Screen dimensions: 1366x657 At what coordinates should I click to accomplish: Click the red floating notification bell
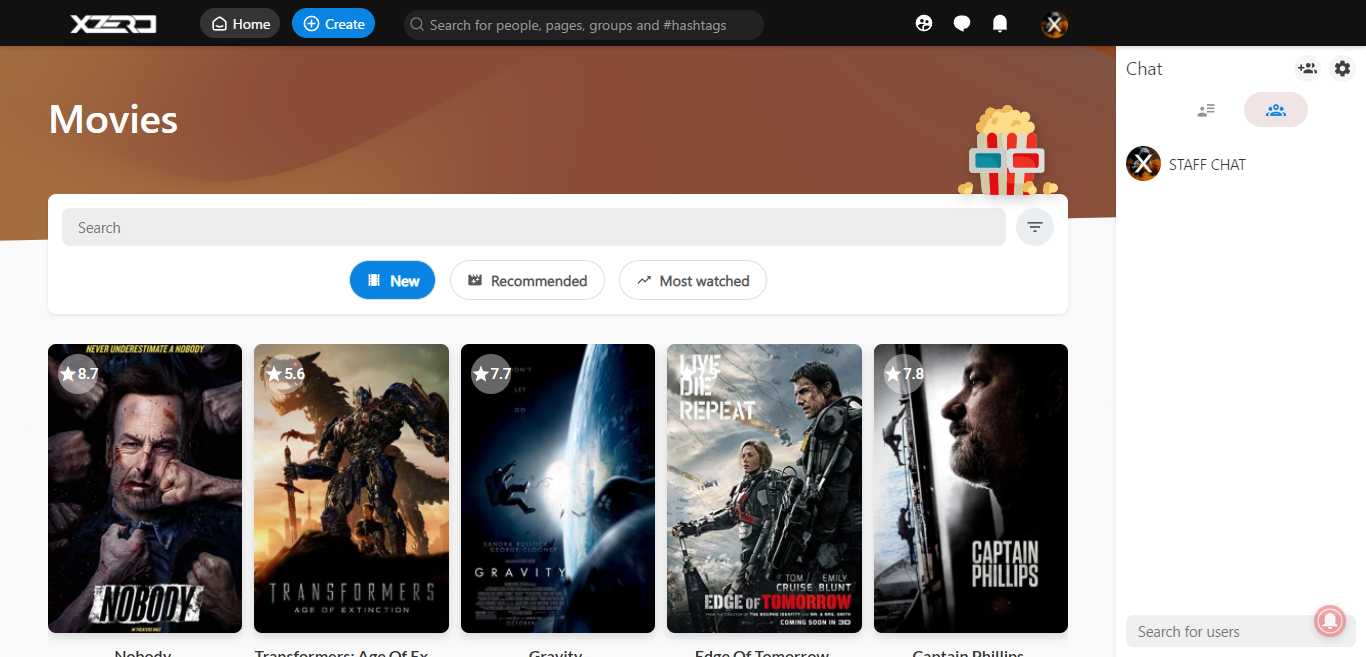[1330, 622]
